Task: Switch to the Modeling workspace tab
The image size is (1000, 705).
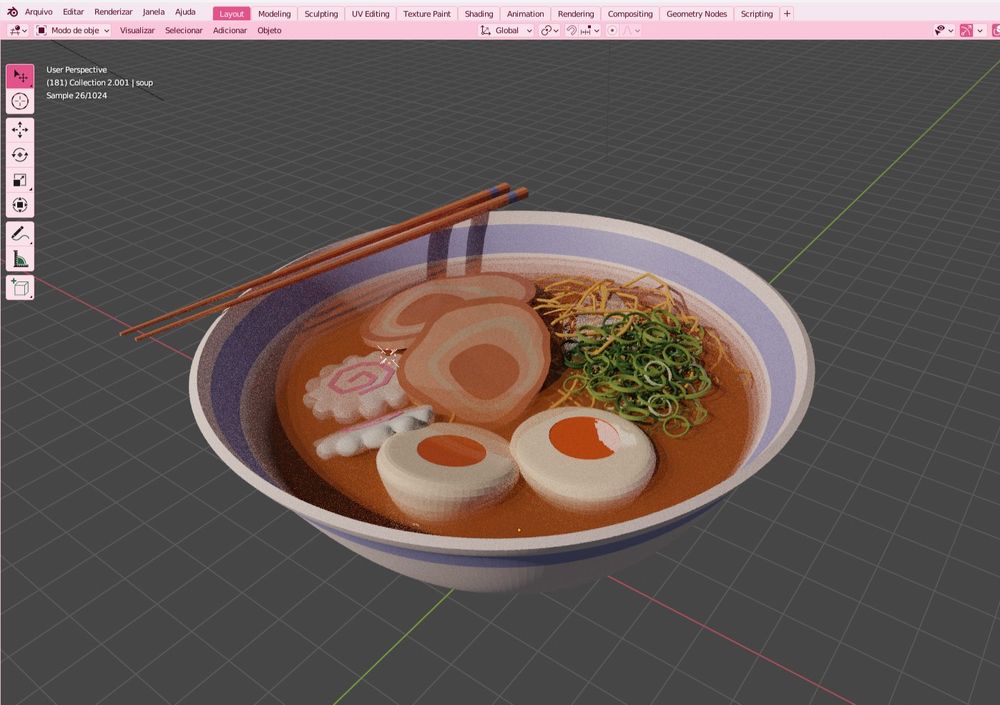Action: [274, 13]
